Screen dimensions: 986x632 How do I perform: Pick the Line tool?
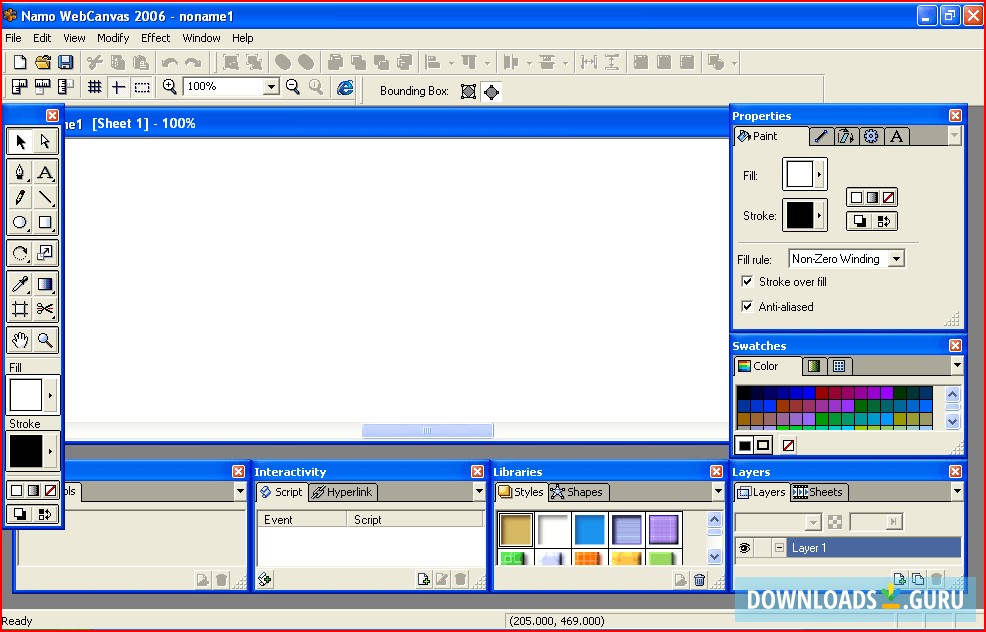tap(45, 197)
